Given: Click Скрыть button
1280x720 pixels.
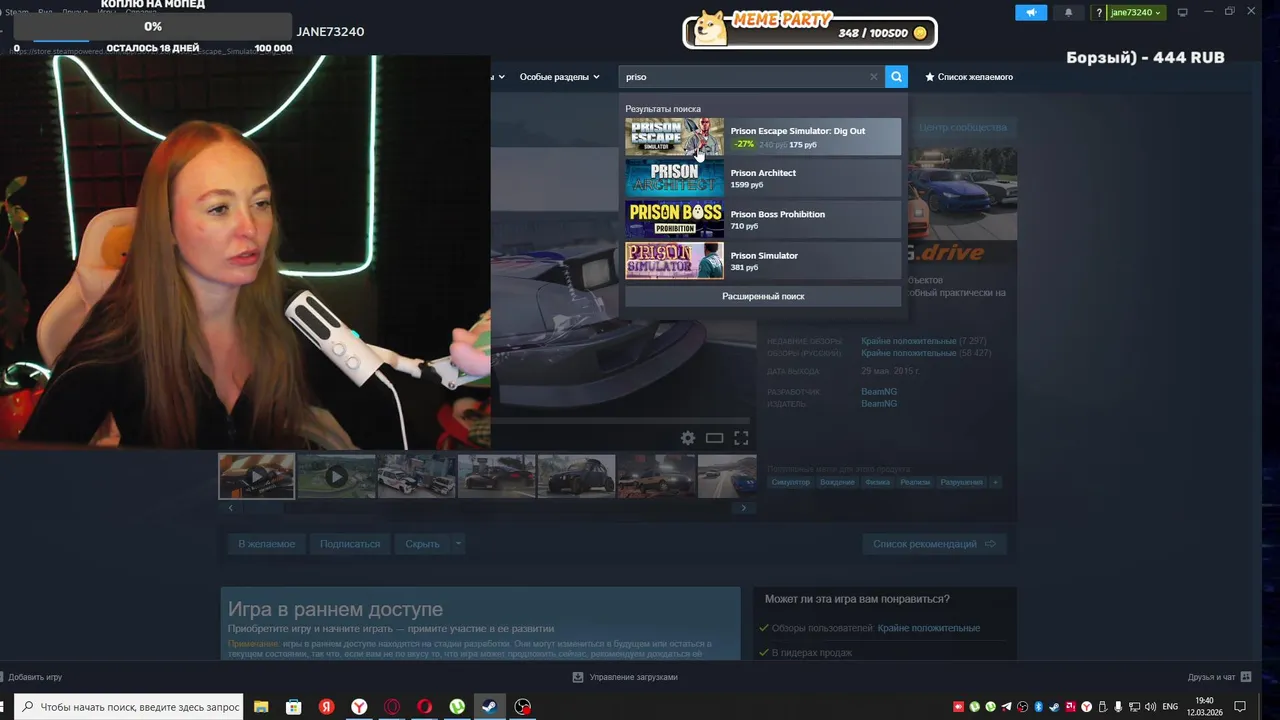Looking at the screenshot, I should tap(422, 544).
